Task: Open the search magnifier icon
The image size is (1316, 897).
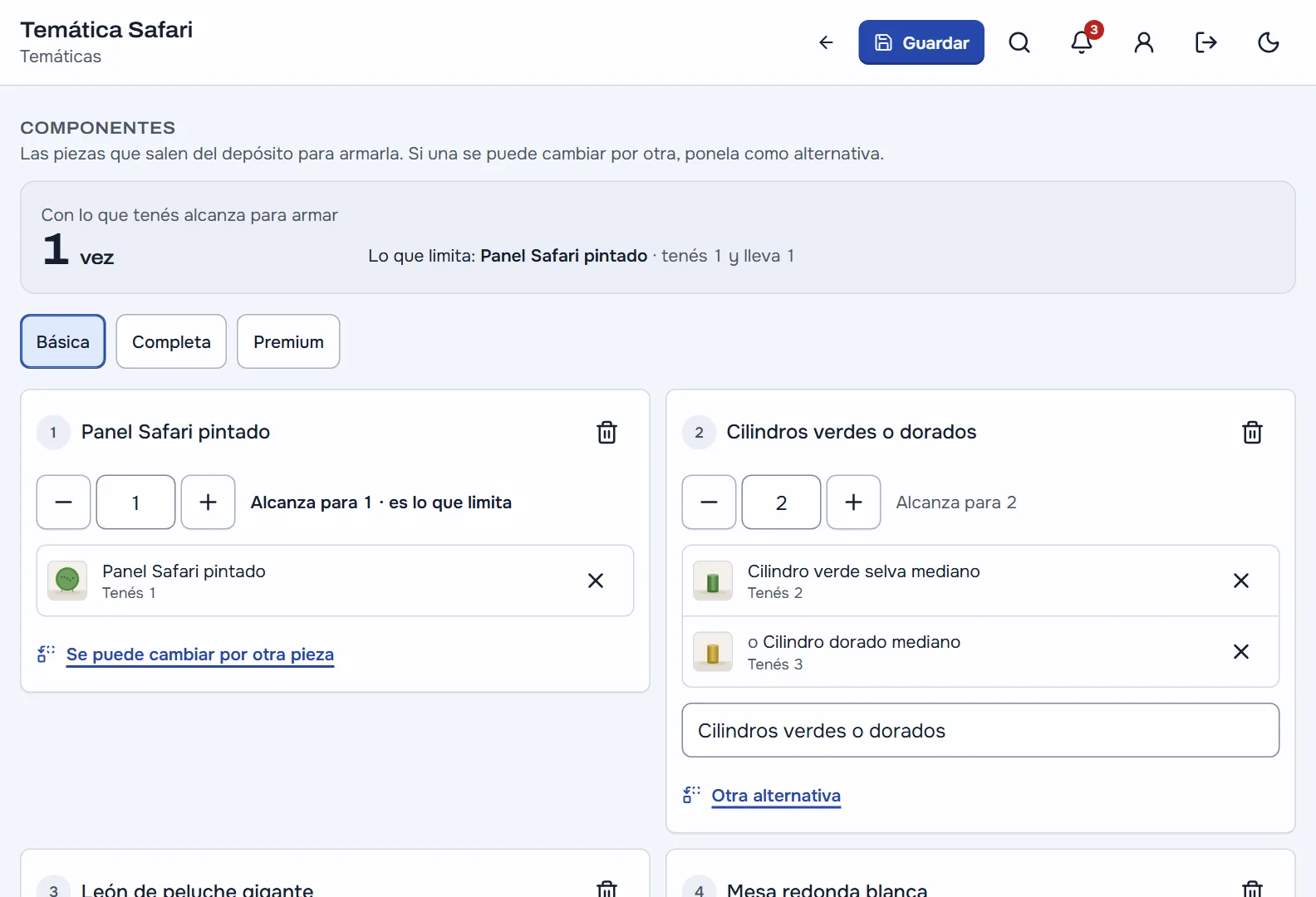Action: (x=1019, y=42)
